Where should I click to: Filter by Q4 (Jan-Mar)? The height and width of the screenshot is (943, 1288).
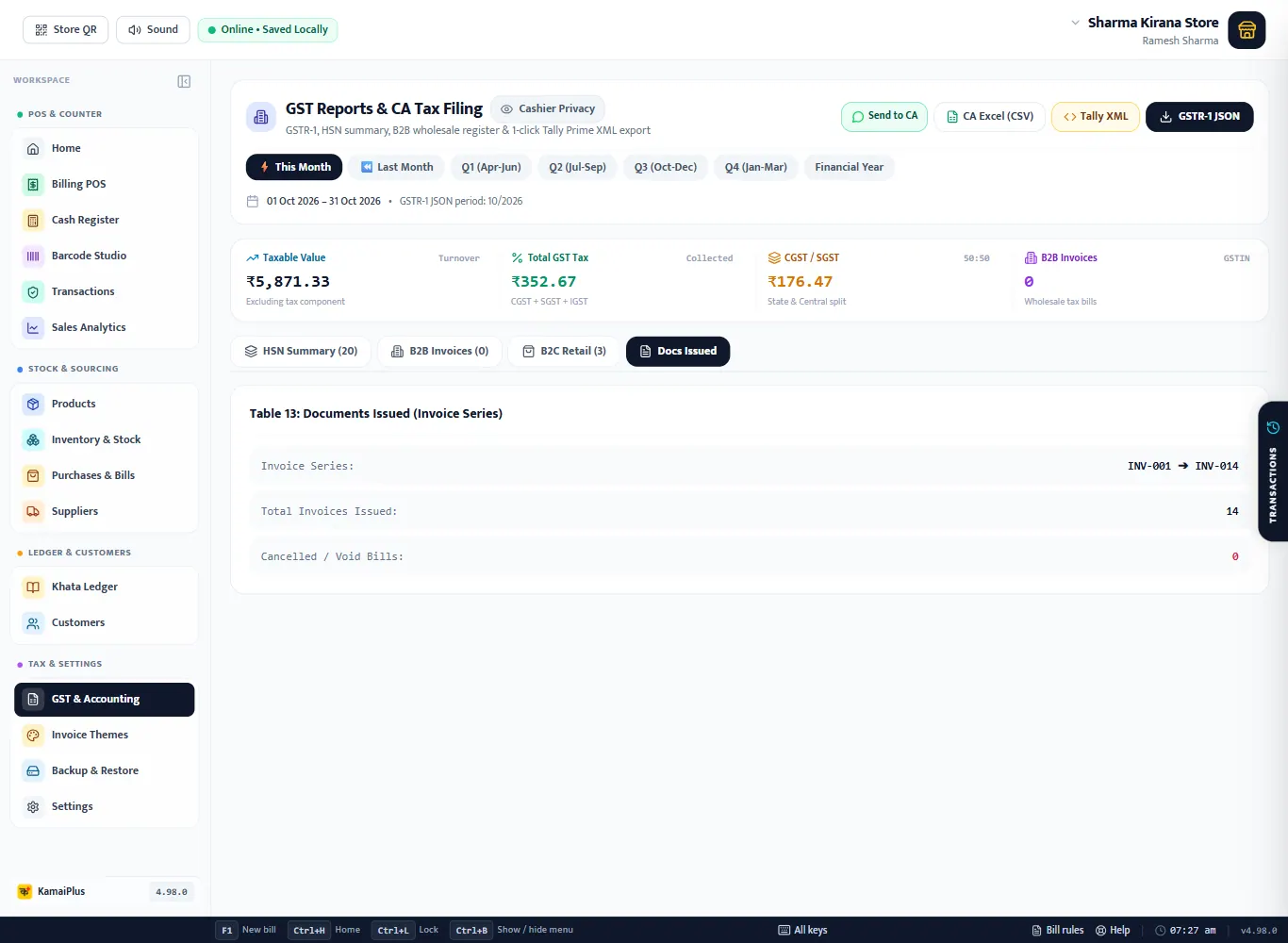click(x=756, y=167)
